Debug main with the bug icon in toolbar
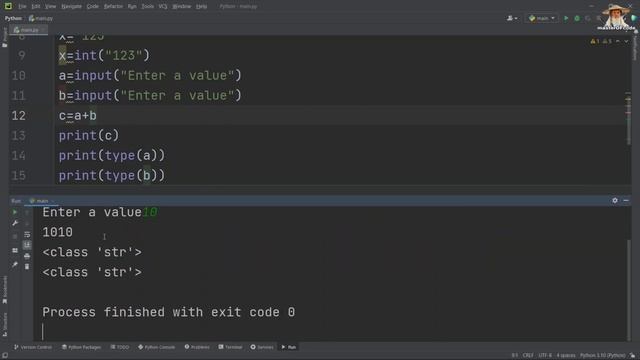The image size is (640, 360). pos(577,18)
